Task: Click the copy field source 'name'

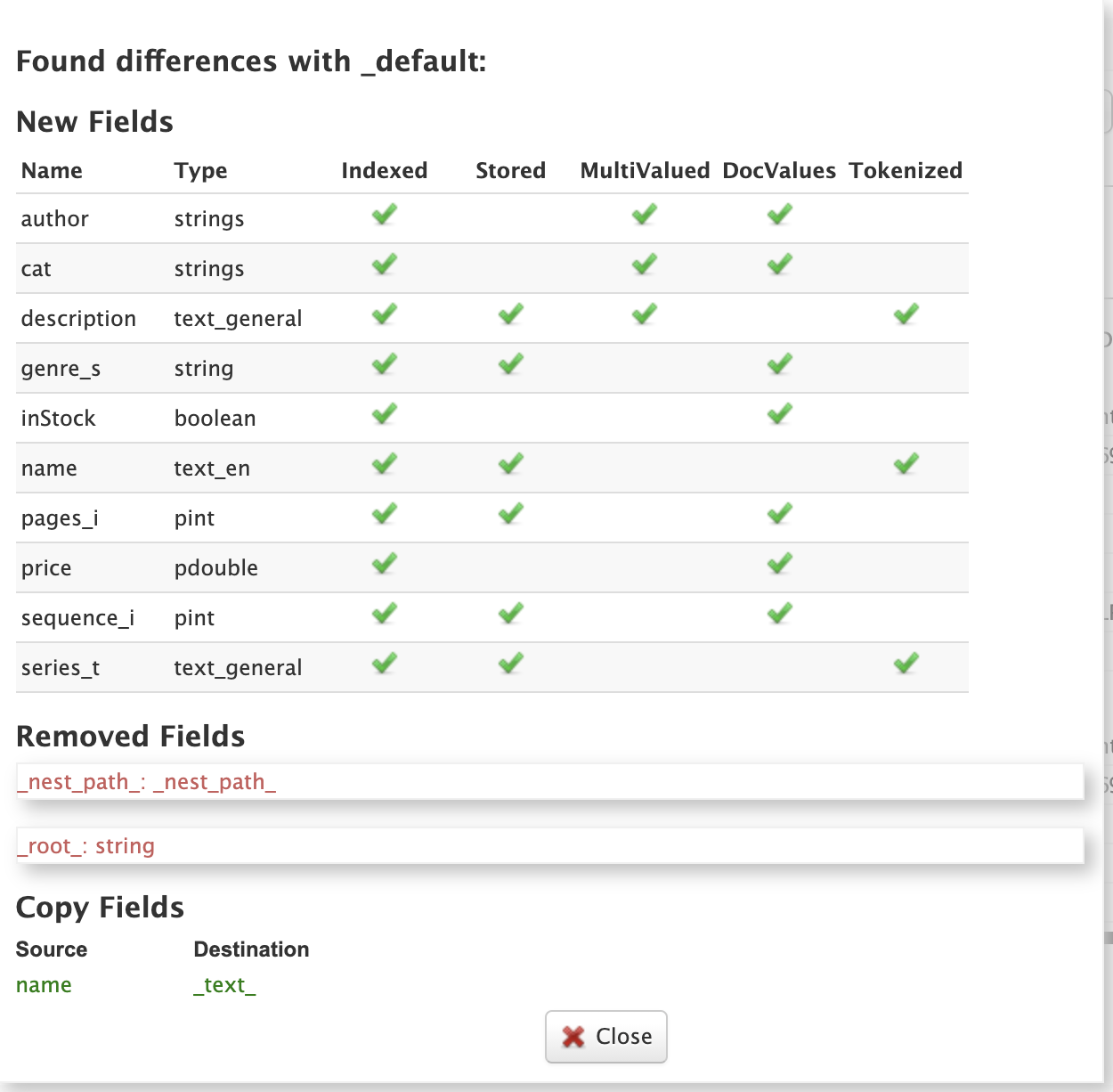Action: [x=44, y=985]
